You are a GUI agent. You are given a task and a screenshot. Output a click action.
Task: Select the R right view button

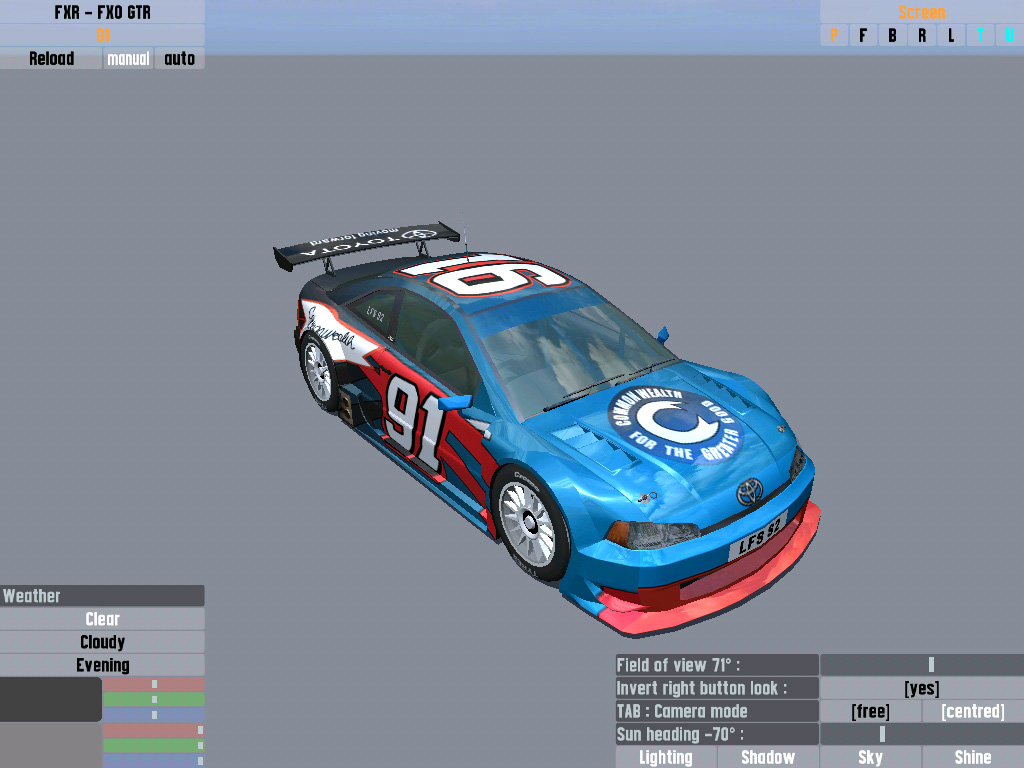(921, 35)
